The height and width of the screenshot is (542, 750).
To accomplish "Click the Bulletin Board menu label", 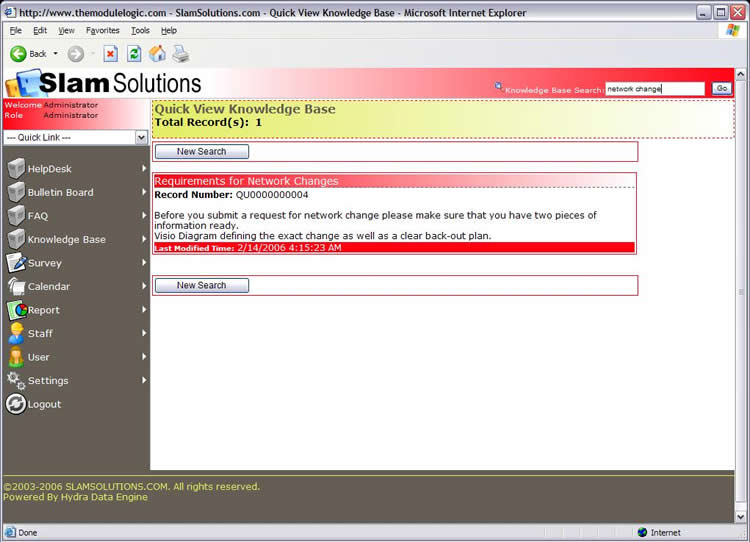I will click(x=60, y=192).
